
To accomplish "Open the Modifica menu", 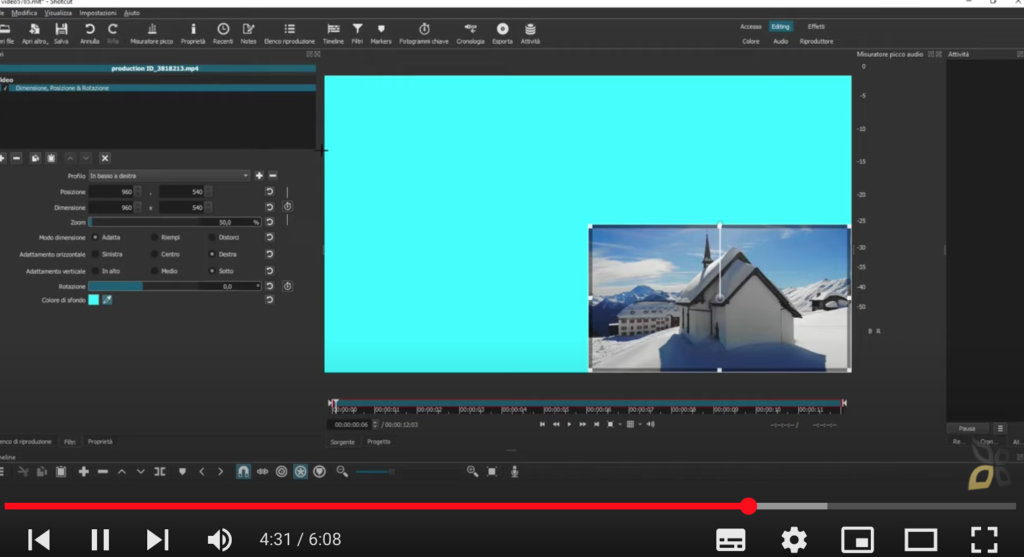I will 24,13.
